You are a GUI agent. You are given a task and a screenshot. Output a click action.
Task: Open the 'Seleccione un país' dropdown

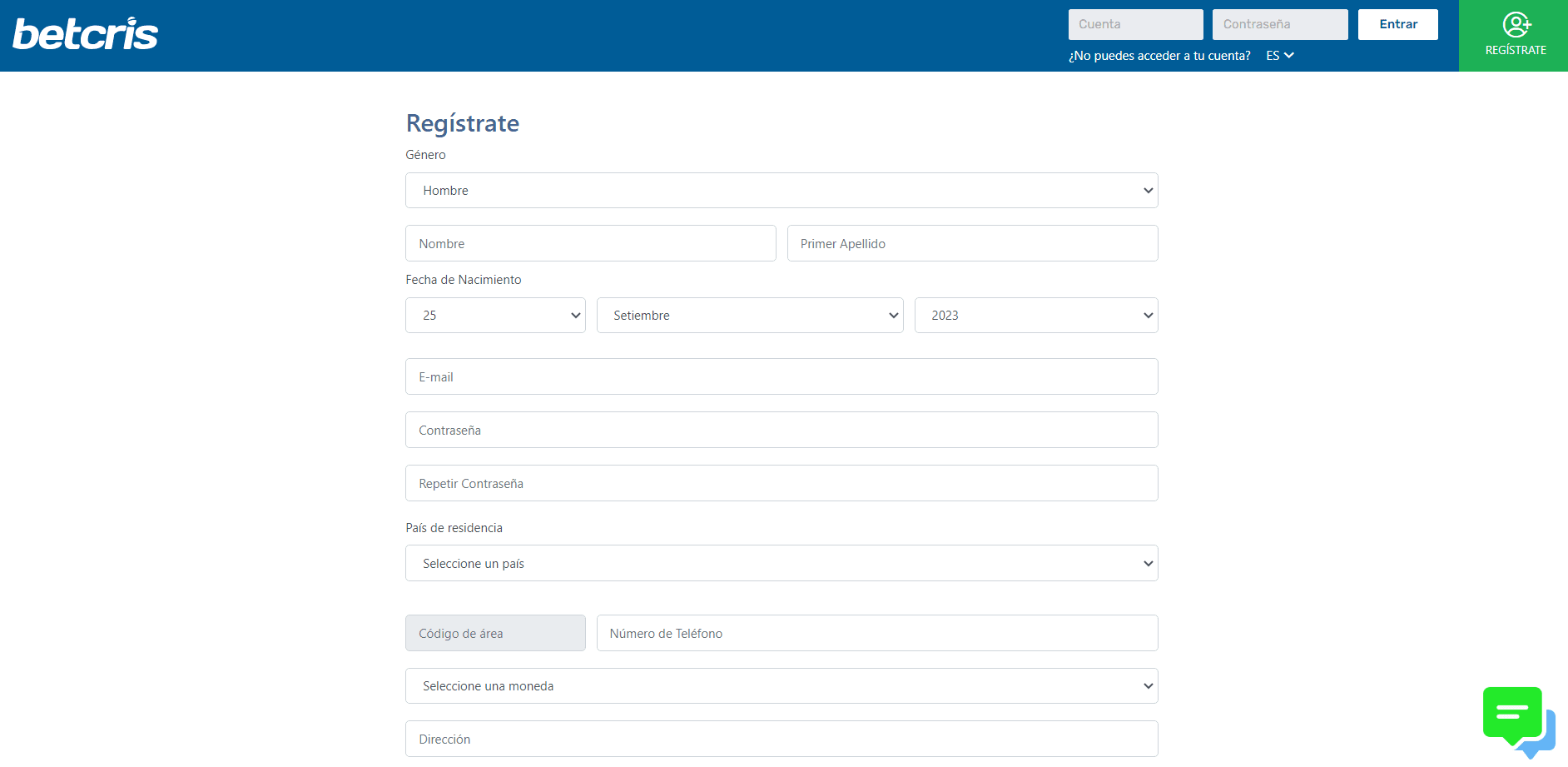coord(781,564)
